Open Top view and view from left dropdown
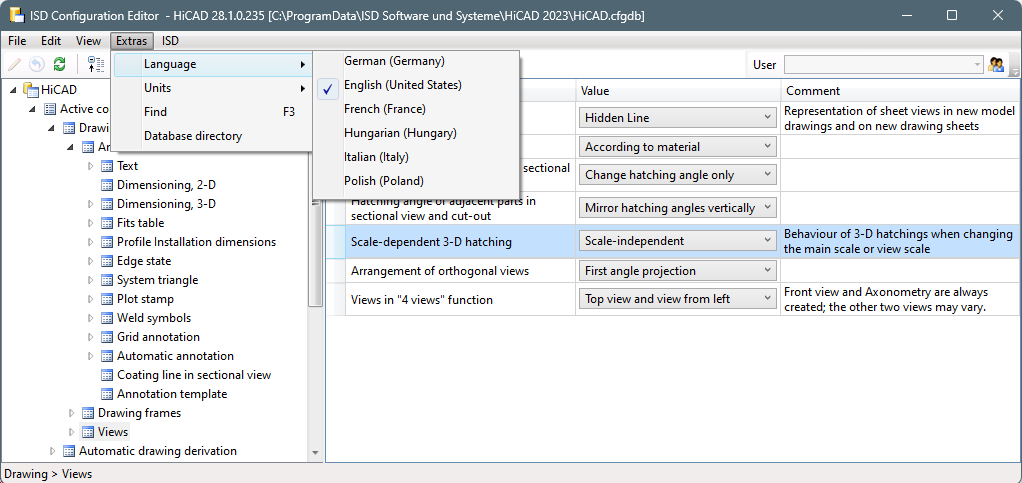 (x=678, y=299)
